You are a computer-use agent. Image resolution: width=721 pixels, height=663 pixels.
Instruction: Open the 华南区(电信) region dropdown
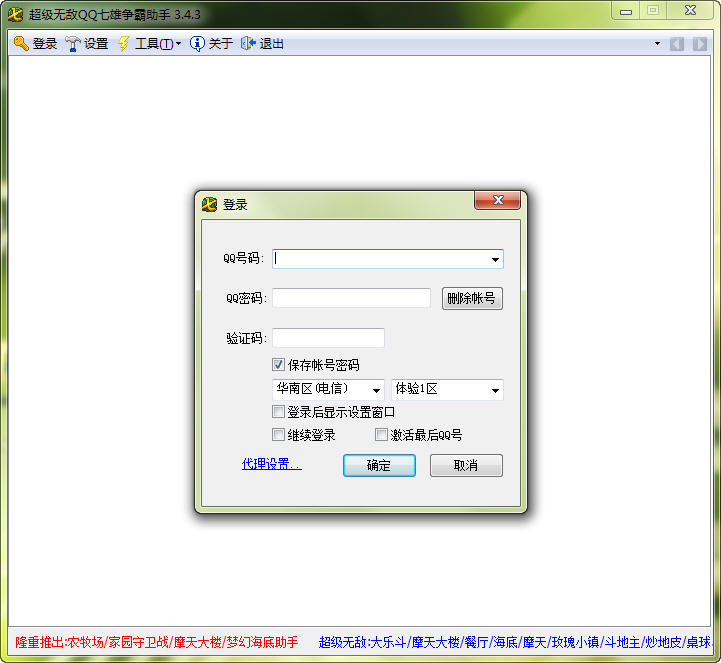(x=328, y=389)
